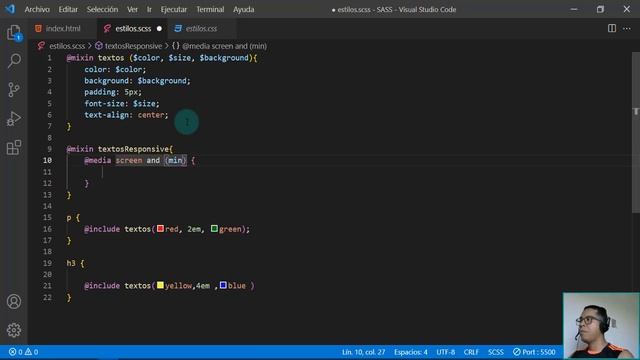Viewport: 640px width, 360px height.
Task: Click line number 1 in the gutter
Action: tap(50, 58)
